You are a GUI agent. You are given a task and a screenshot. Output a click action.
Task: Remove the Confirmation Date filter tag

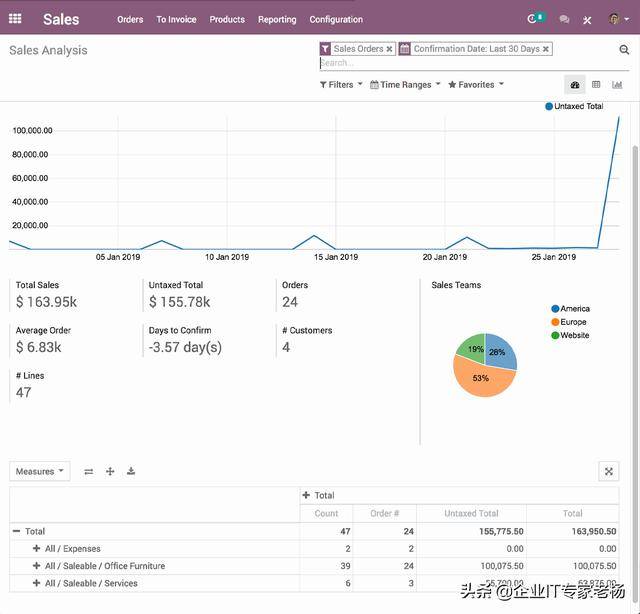point(546,49)
